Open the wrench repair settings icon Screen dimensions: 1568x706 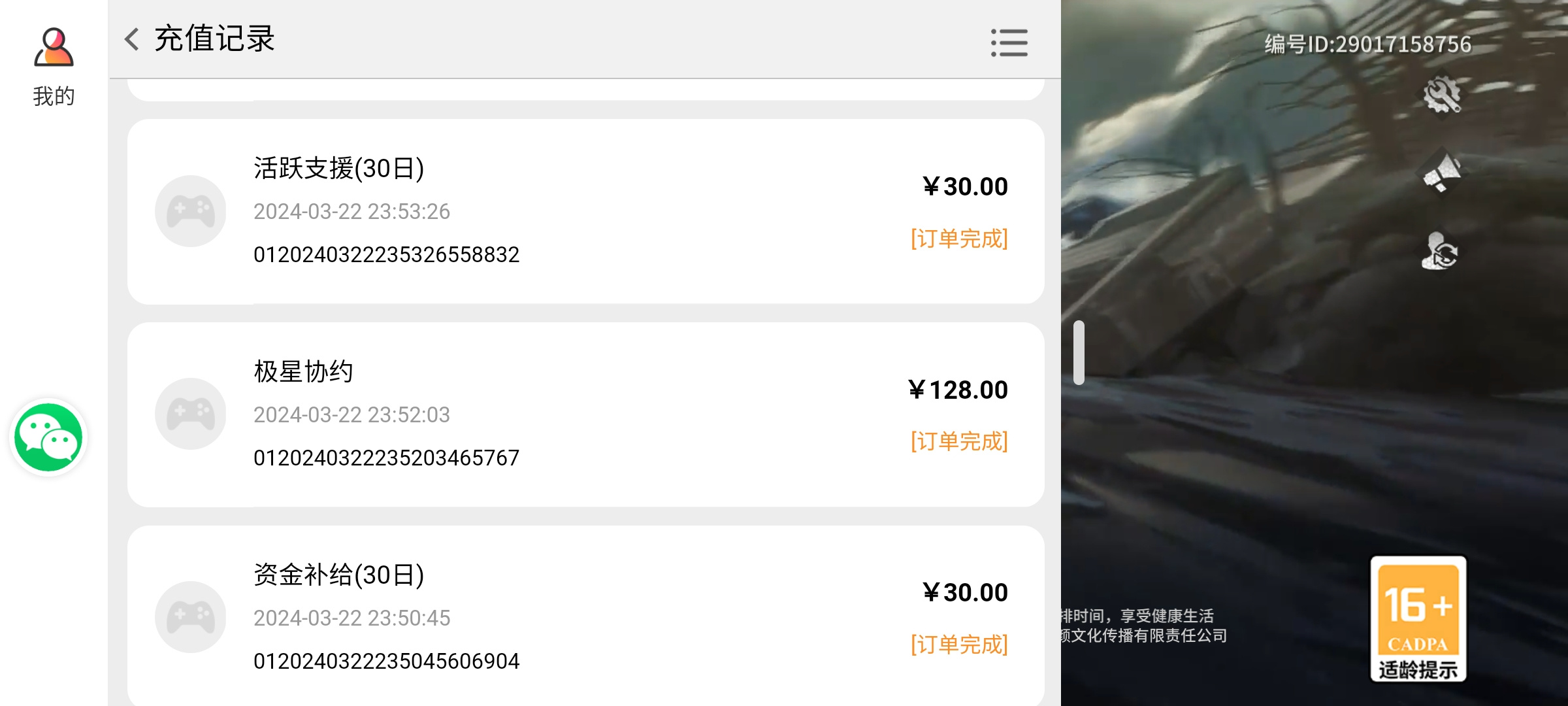pos(1442,95)
